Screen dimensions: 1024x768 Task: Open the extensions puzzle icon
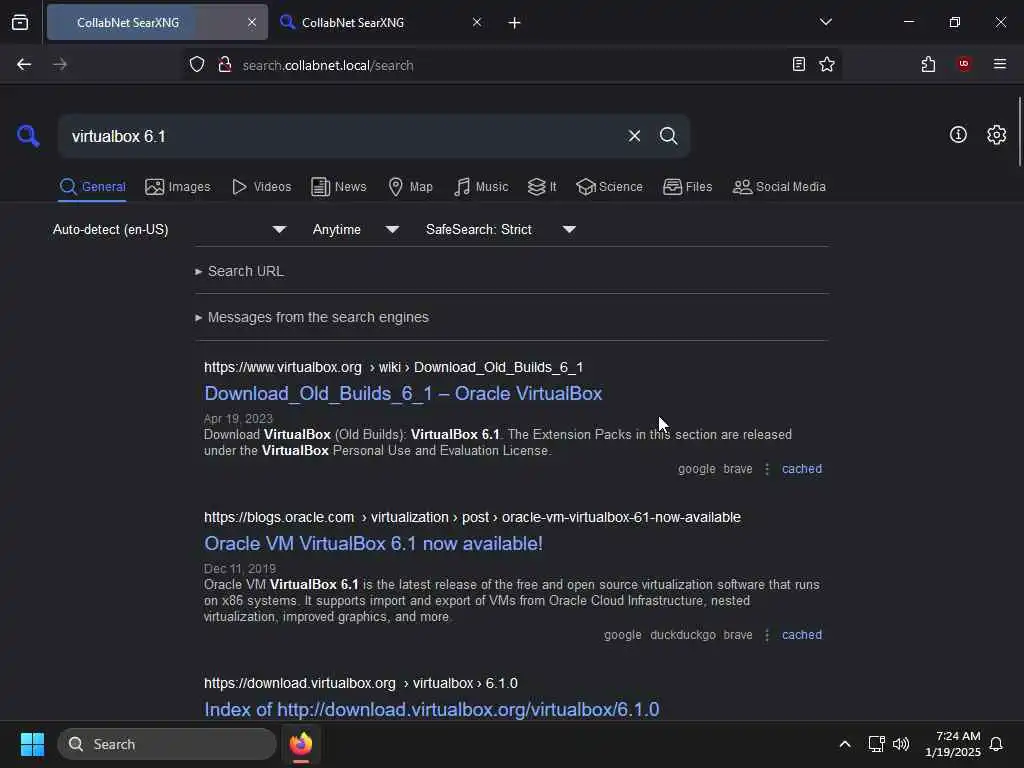click(928, 64)
